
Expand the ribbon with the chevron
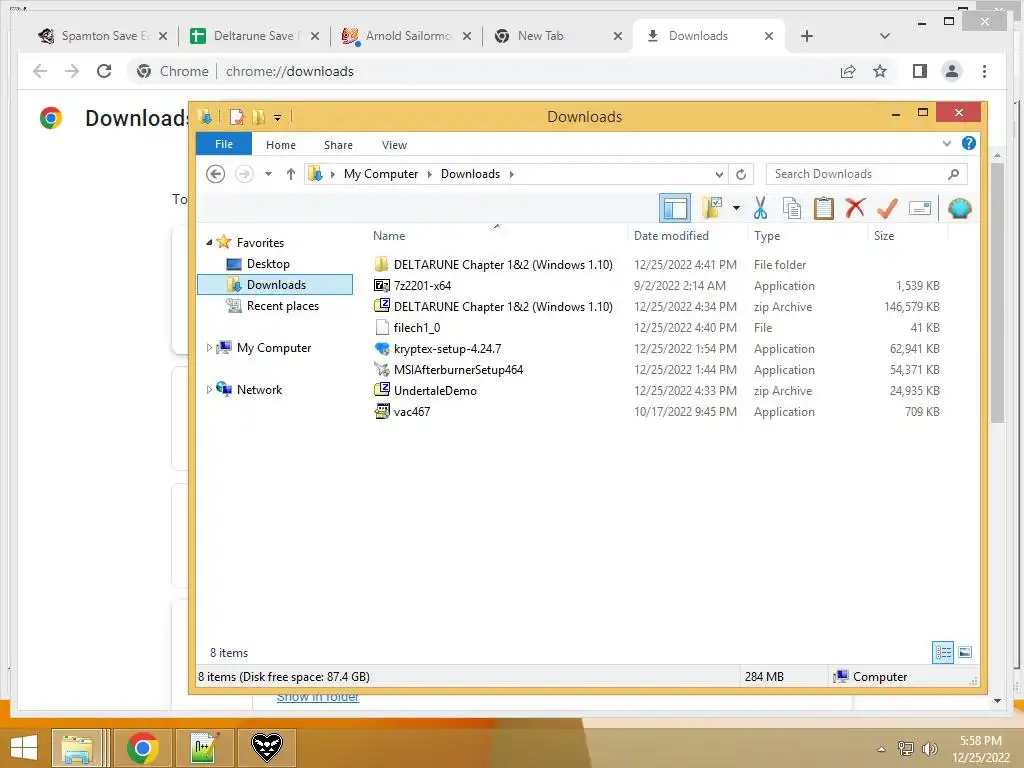pos(946,143)
